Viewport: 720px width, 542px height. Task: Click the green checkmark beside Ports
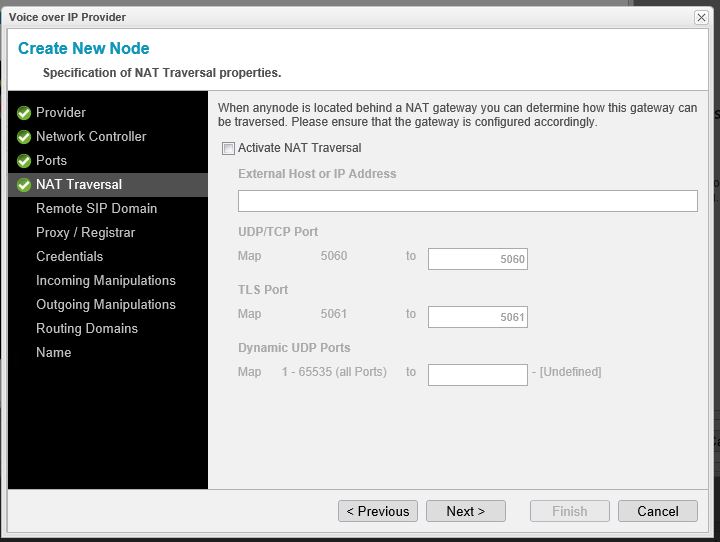[24, 161]
